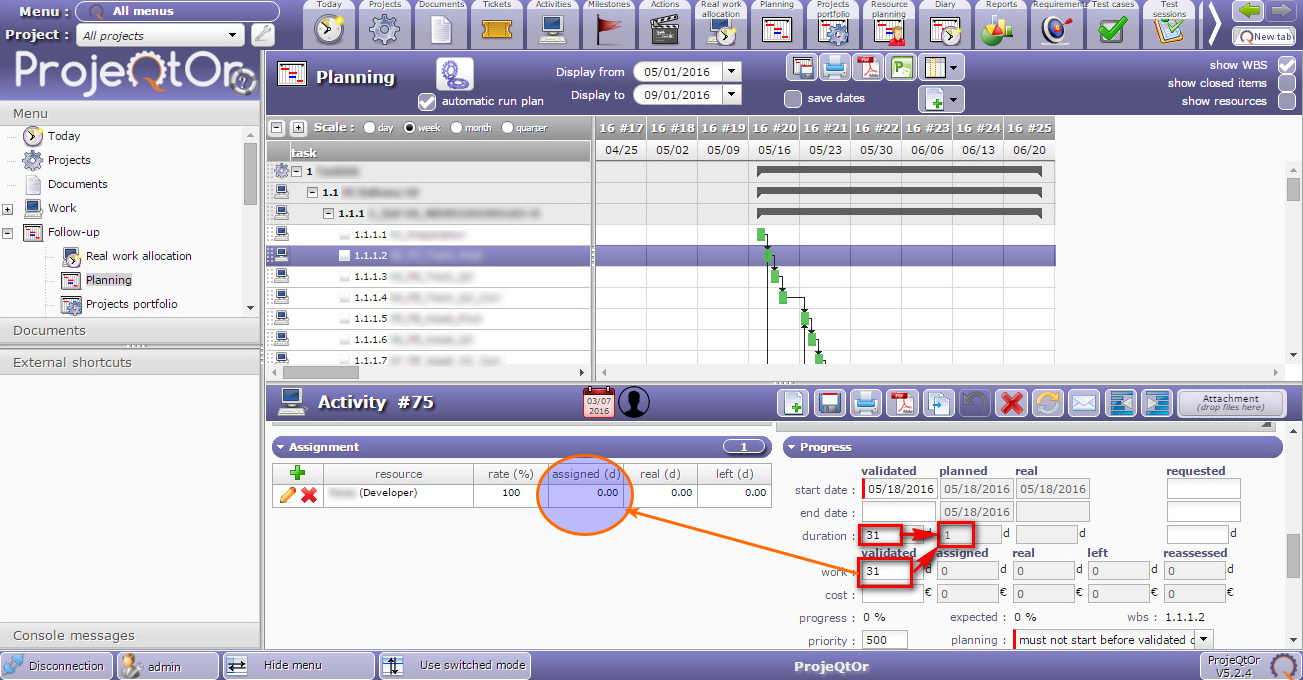Click the validated work input field
This screenshot has width=1303, height=680.
point(885,571)
